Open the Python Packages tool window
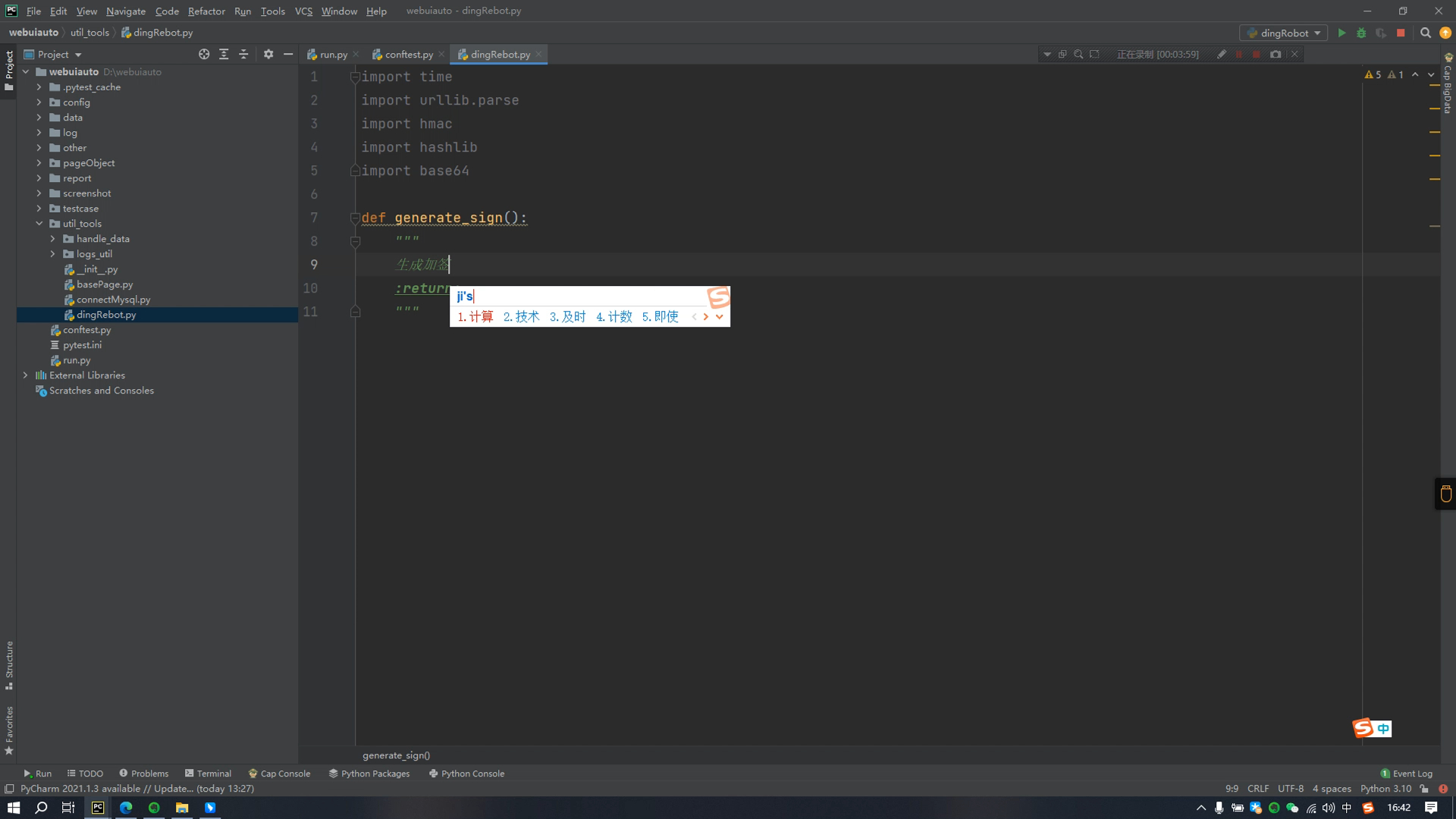The image size is (1456, 819). 369,773
